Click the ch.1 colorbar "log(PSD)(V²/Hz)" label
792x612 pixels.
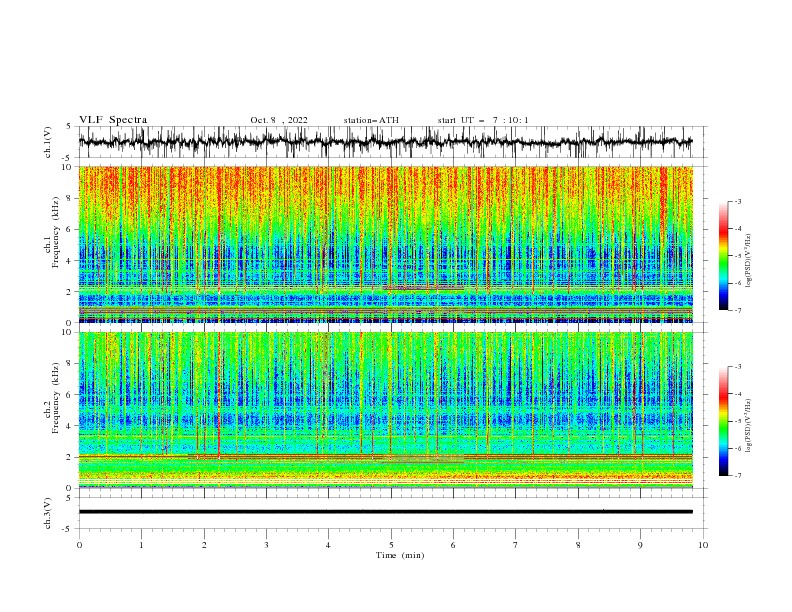click(748, 261)
